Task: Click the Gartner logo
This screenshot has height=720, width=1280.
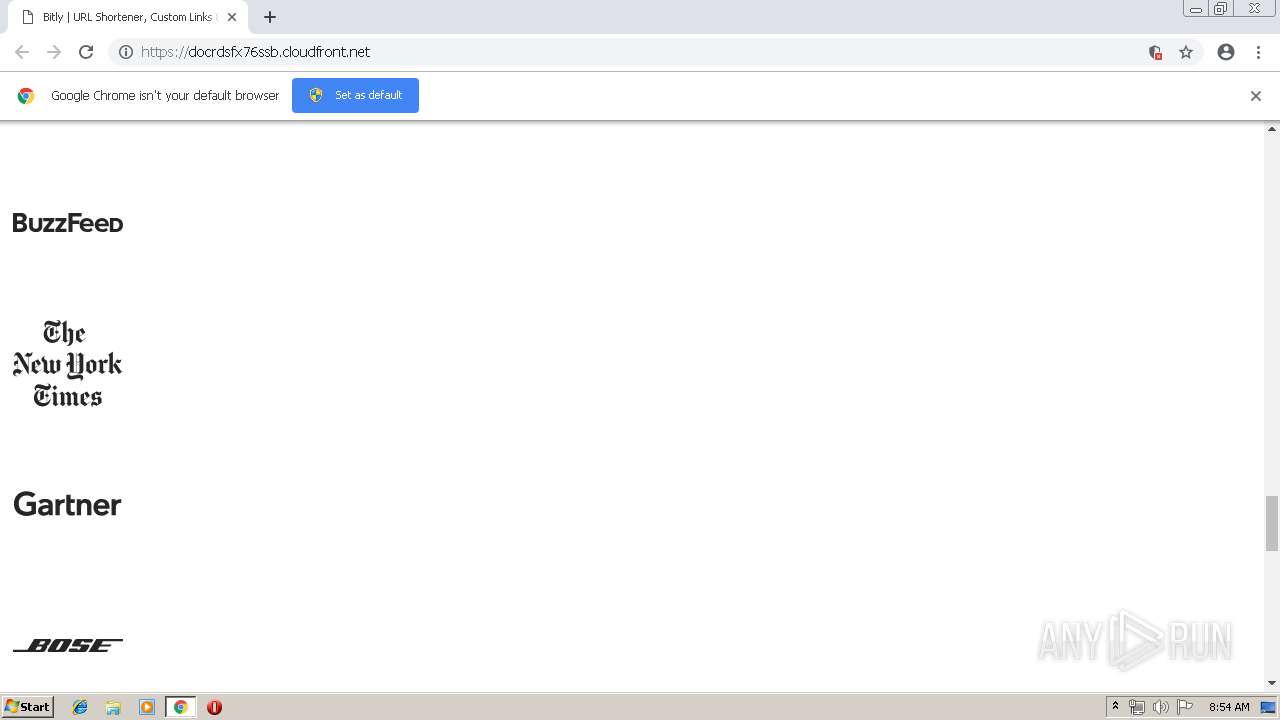Action: point(67,504)
